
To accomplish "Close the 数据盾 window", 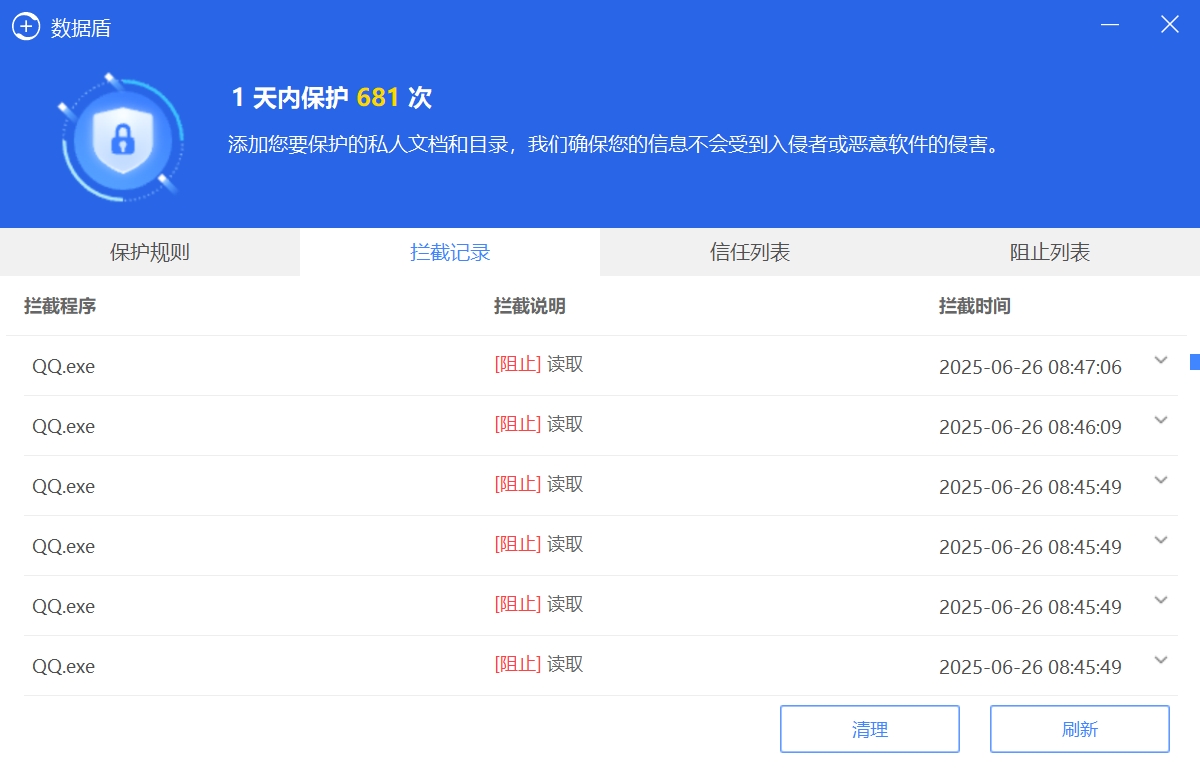I will [1169, 25].
